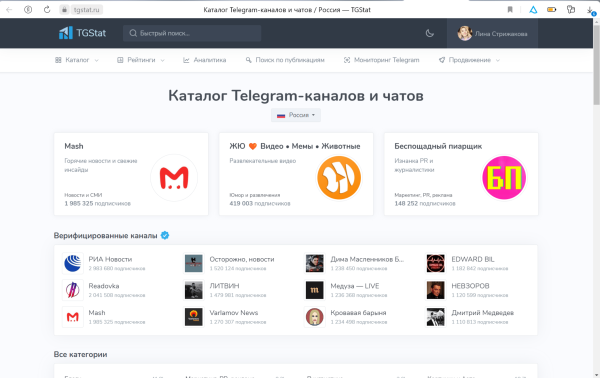This screenshot has width=600, height=378.
Task: Focus the Быстрый поиск search field
Action: 192,33
